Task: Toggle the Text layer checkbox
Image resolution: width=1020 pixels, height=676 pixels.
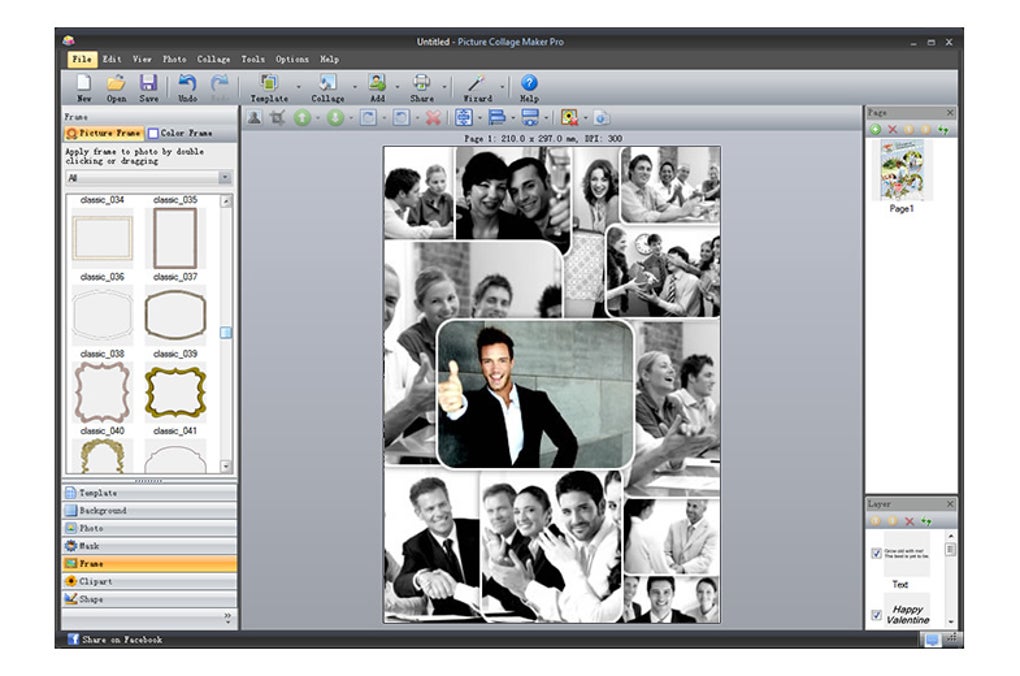Action: click(x=876, y=553)
